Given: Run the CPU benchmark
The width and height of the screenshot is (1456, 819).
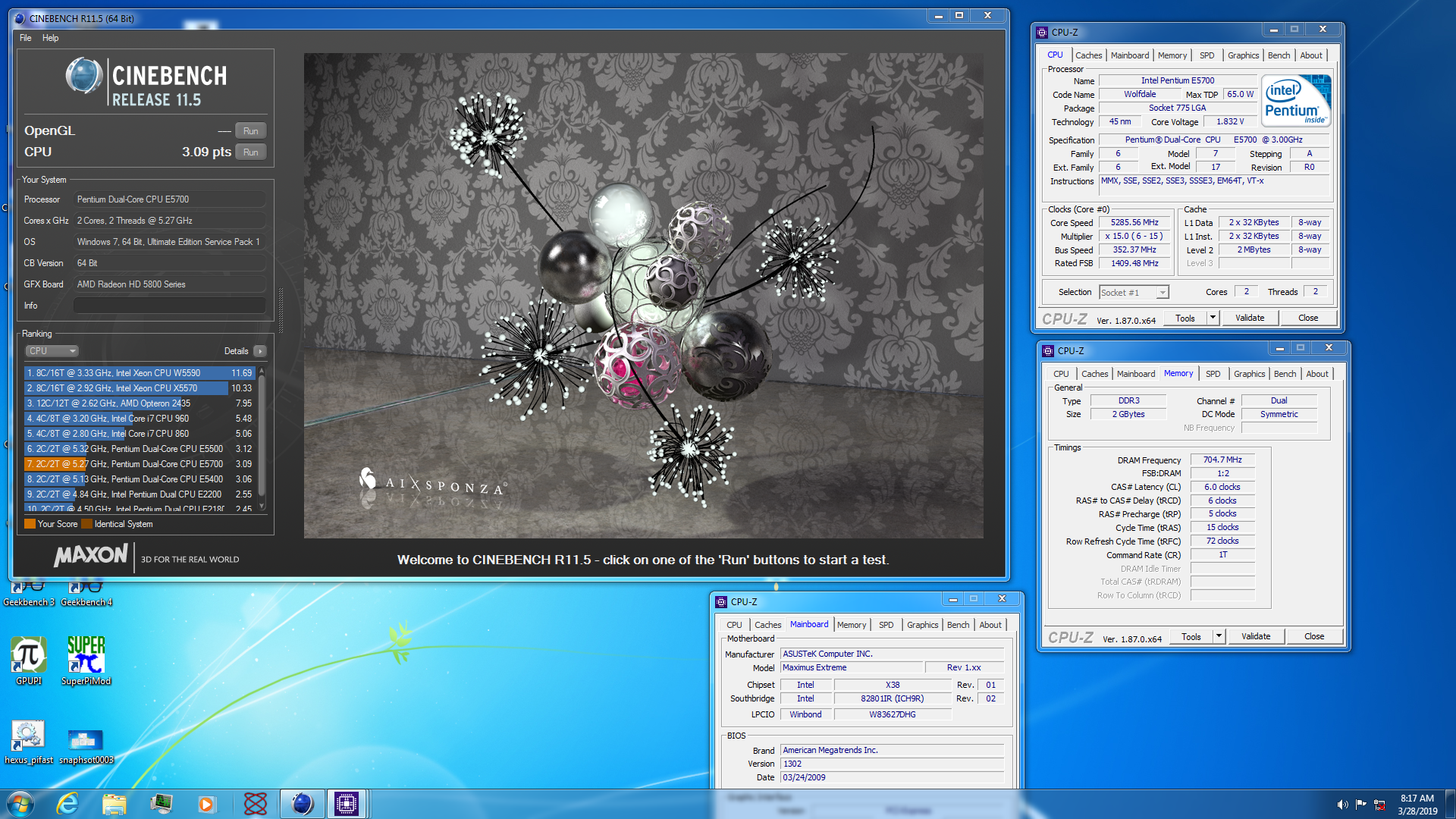Looking at the screenshot, I should (250, 152).
